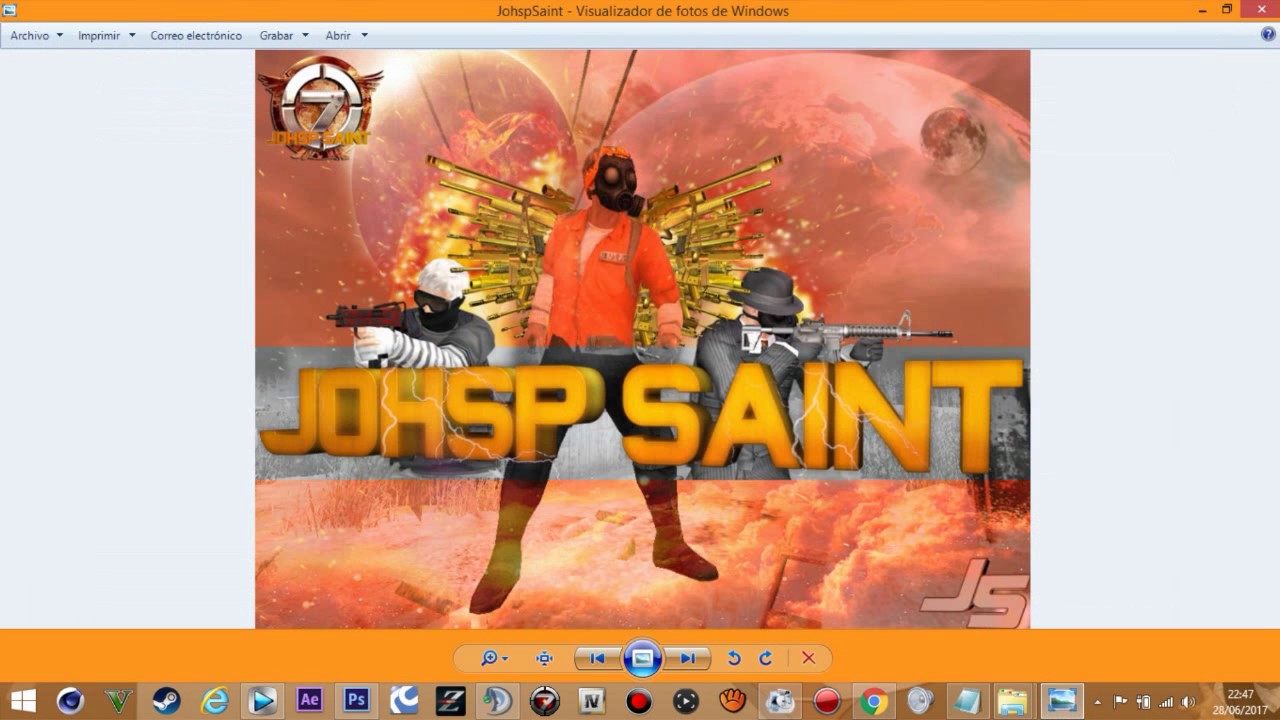This screenshot has width=1280, height=720.
Task: Rotate the photo counterclockwise
Action: coord(734,658)
